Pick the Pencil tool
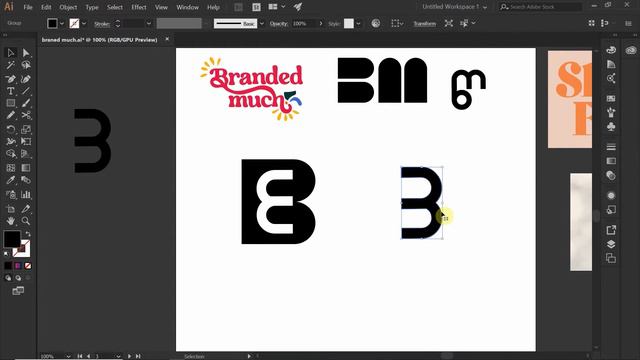The height and width of the screenshot is (360, 640). pyautogui.click(x=11, y=116)
